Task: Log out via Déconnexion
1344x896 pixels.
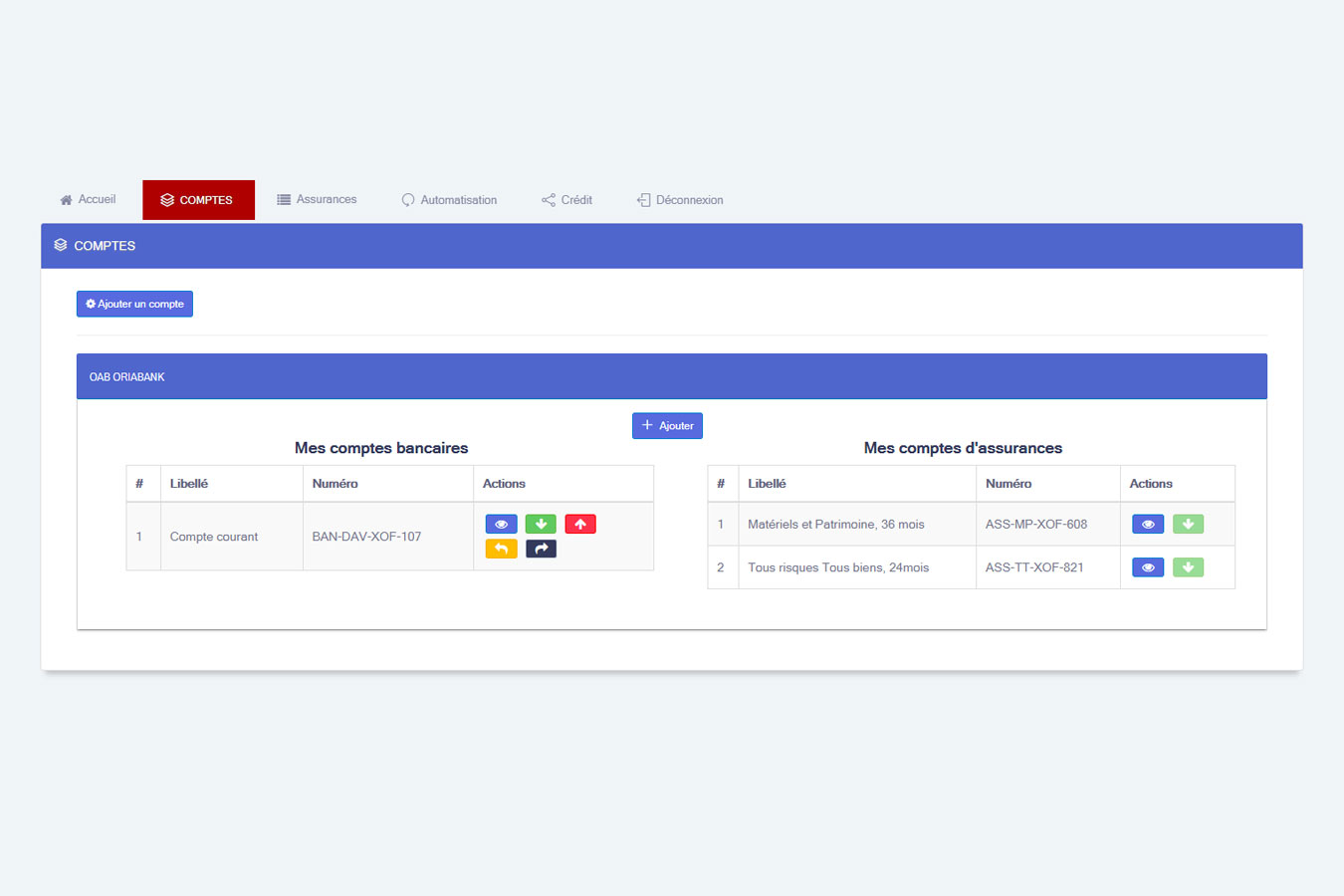Action: [680, 200]
